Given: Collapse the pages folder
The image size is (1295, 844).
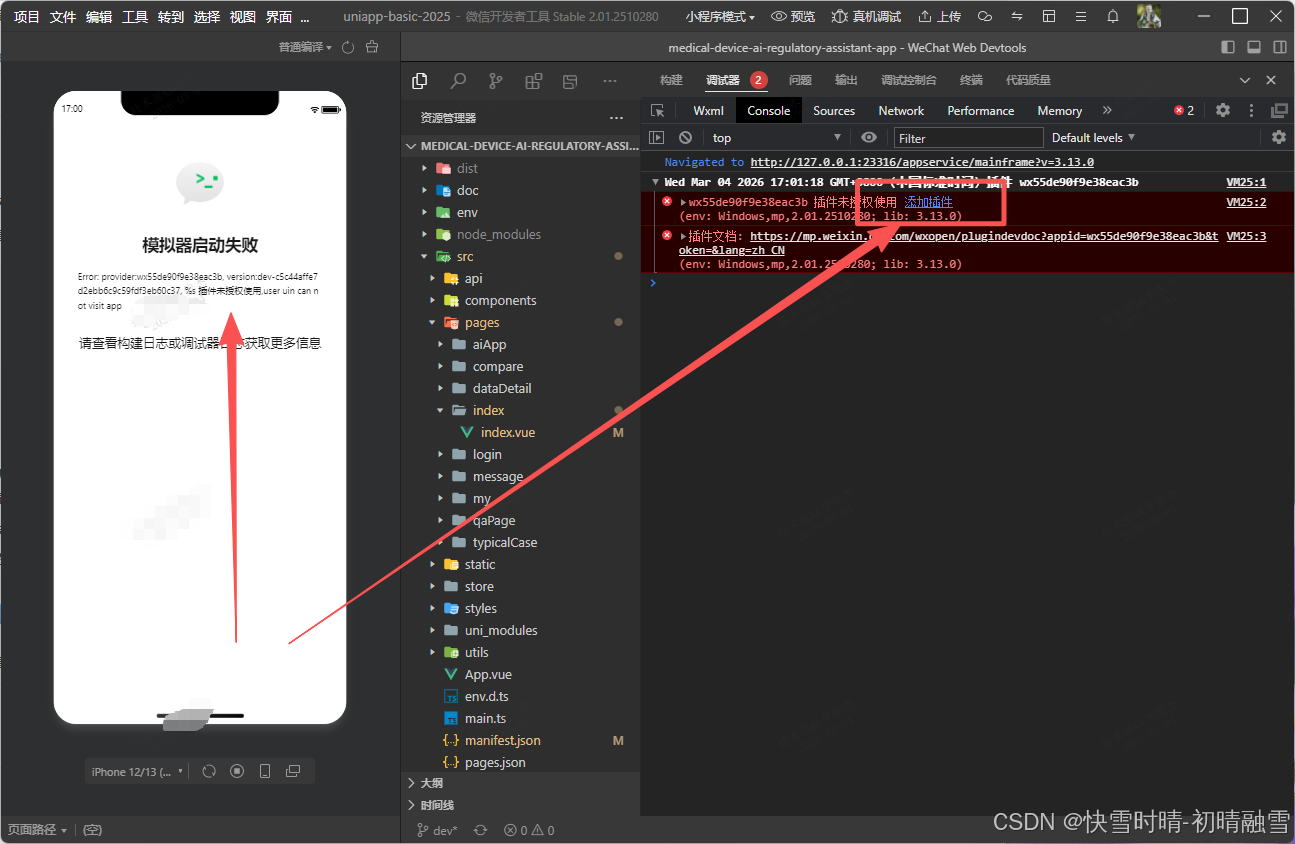Looking at the screenshot, I should [520, 322].
